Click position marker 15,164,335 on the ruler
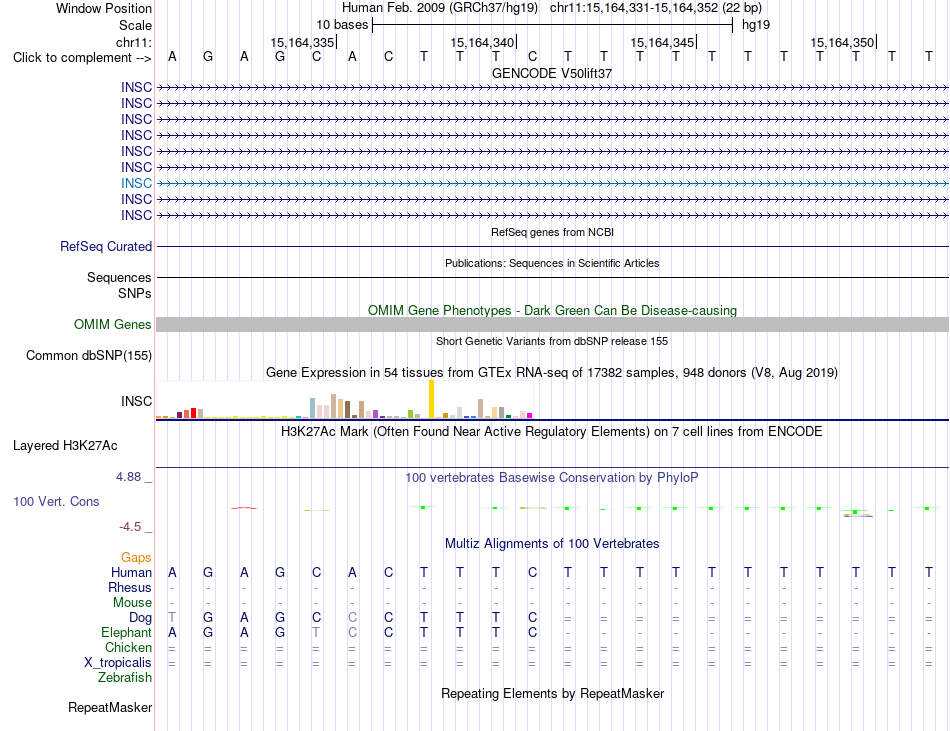 tap(302, 42)
